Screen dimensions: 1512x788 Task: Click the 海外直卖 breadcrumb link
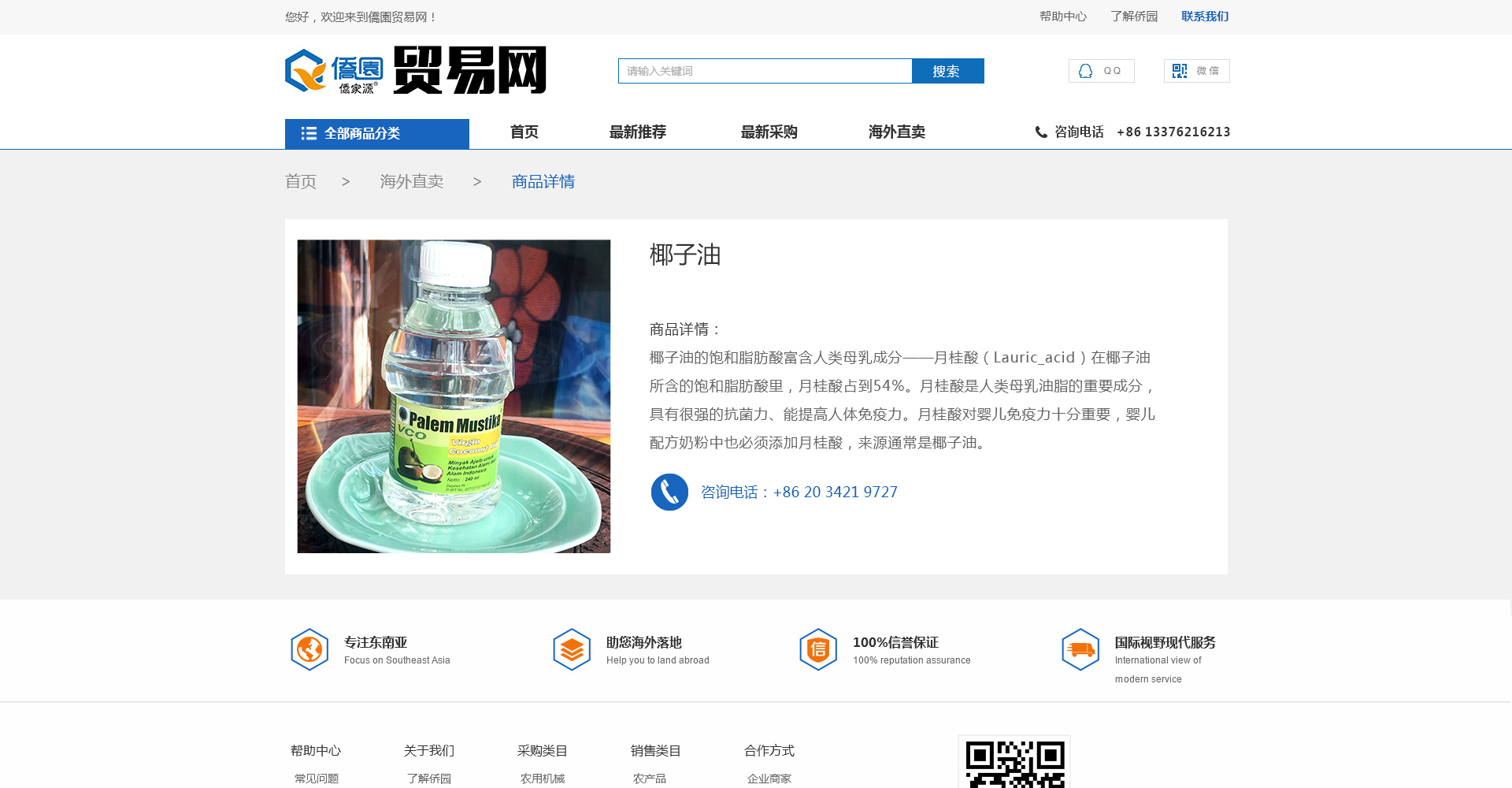click(x=411, y=182)
